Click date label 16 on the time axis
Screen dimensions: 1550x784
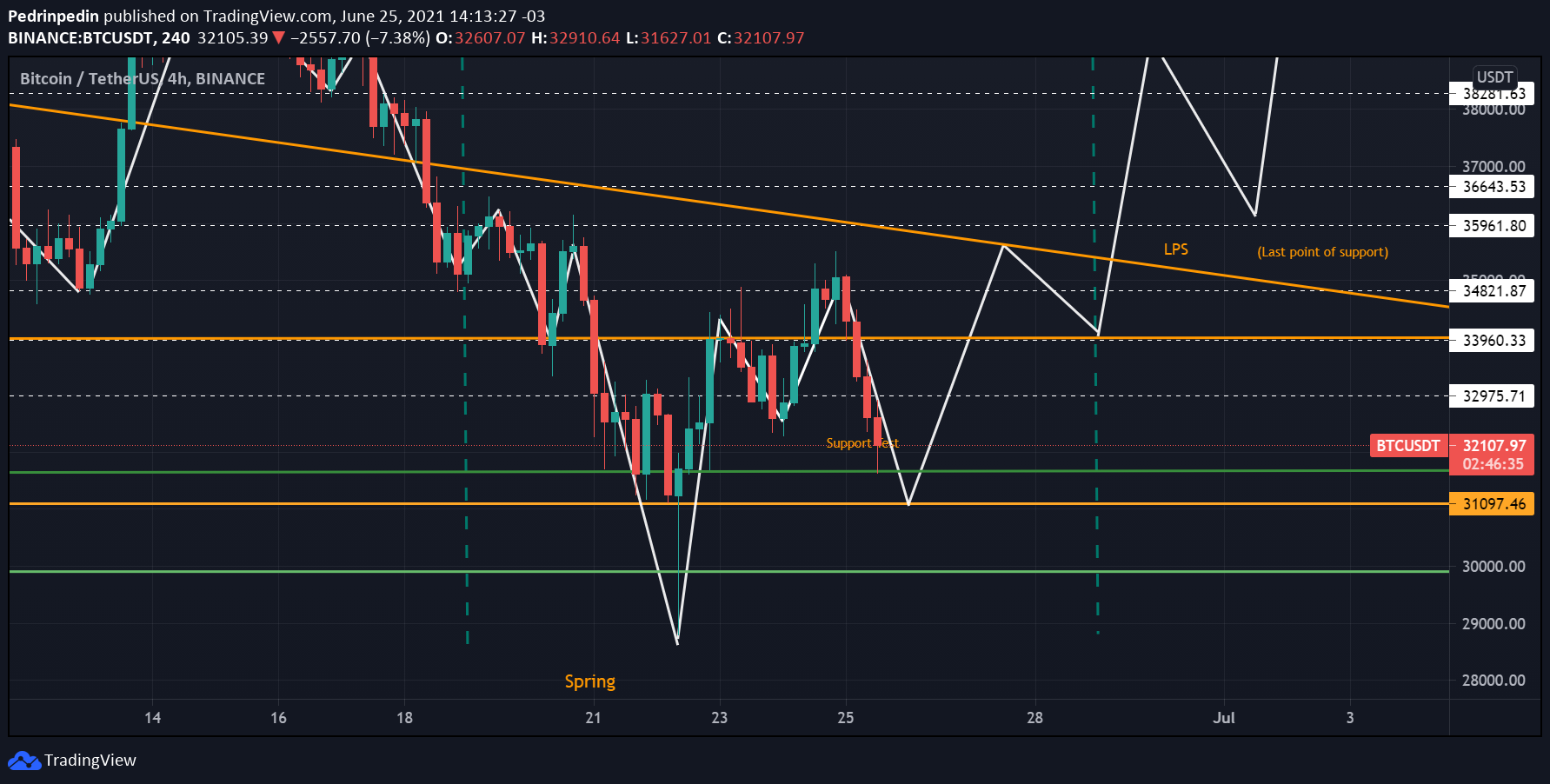278,718
